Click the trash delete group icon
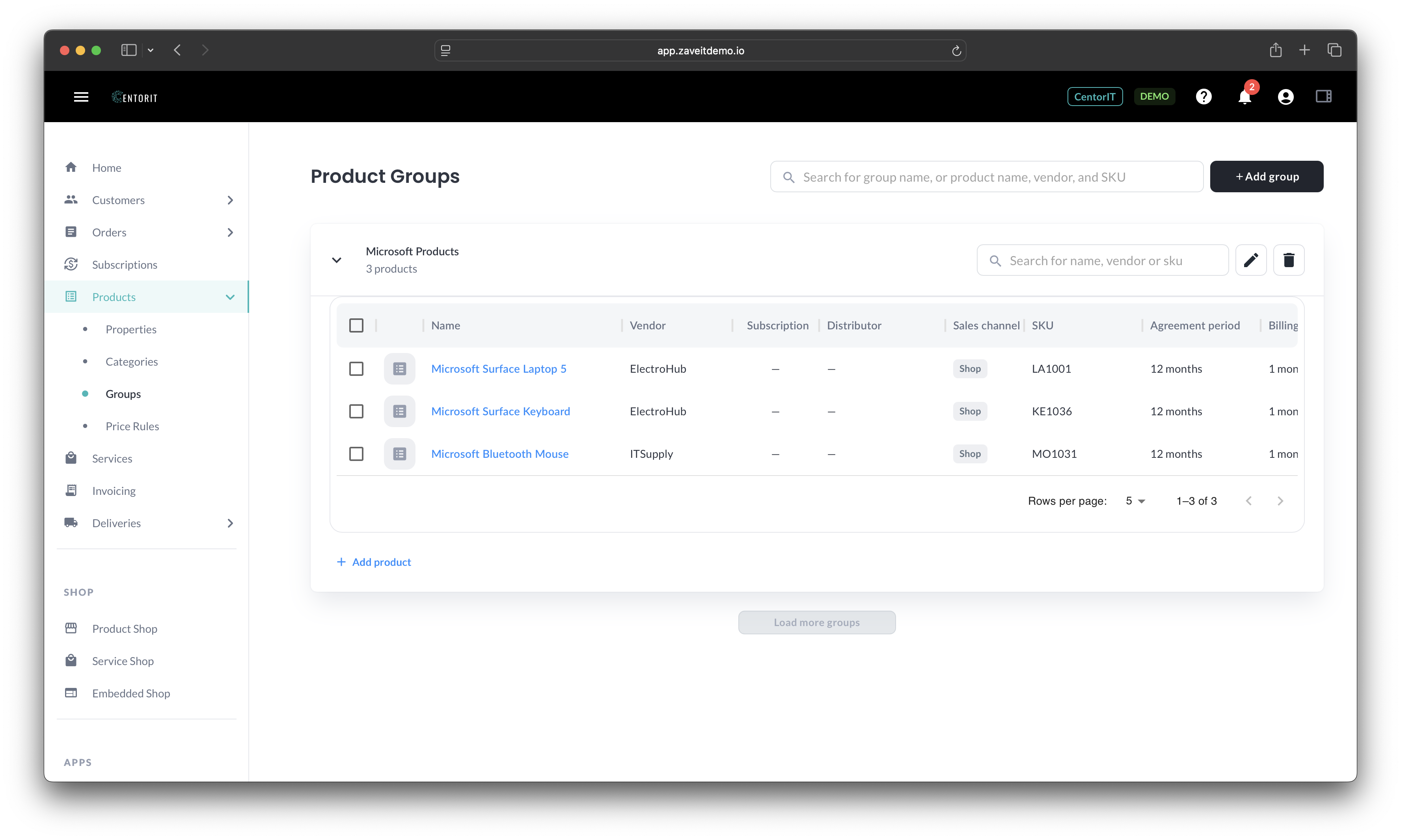 pyautogui.click(x=1288, y=260)
